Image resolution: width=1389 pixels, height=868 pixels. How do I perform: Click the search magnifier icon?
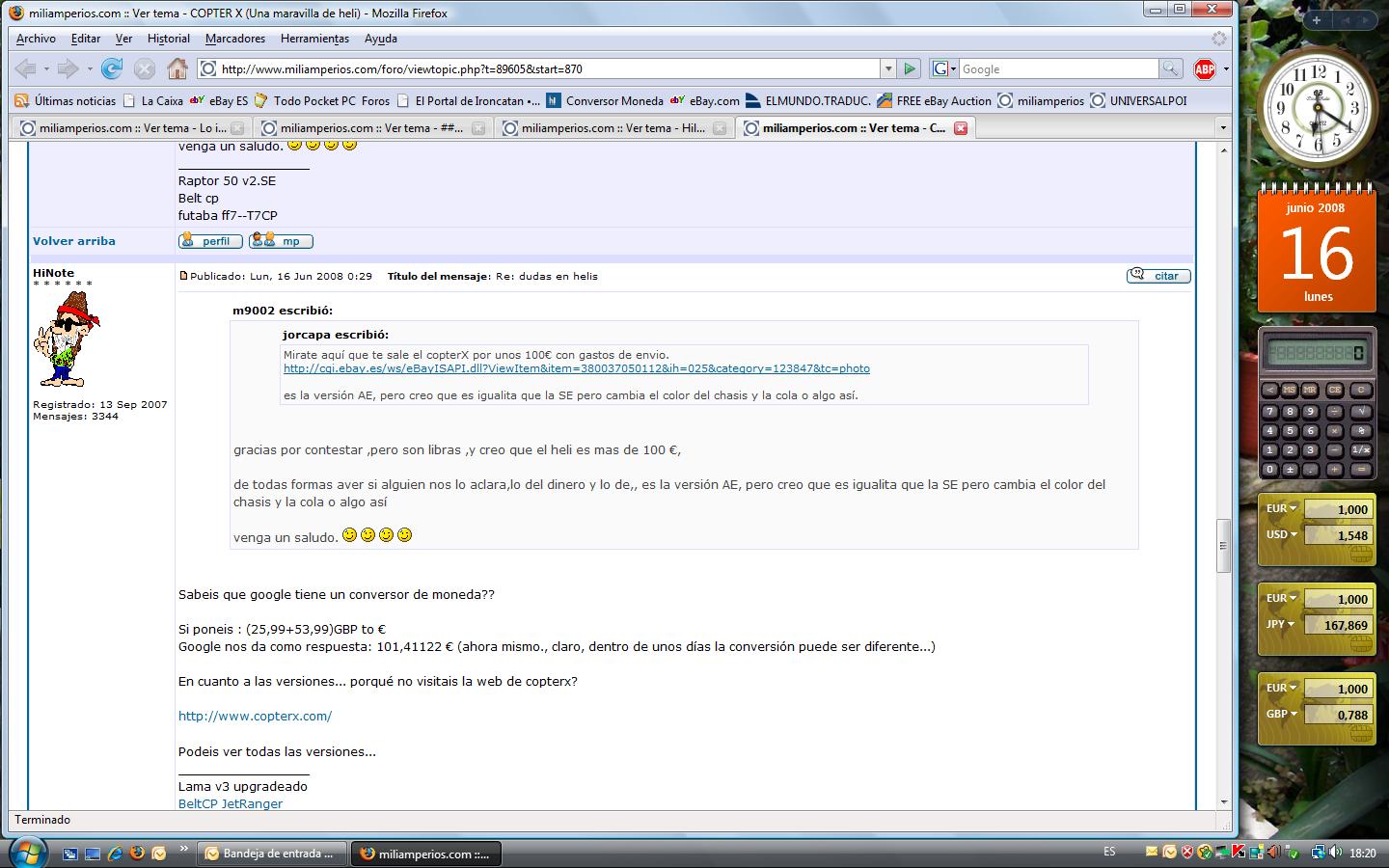[1170, 68]
